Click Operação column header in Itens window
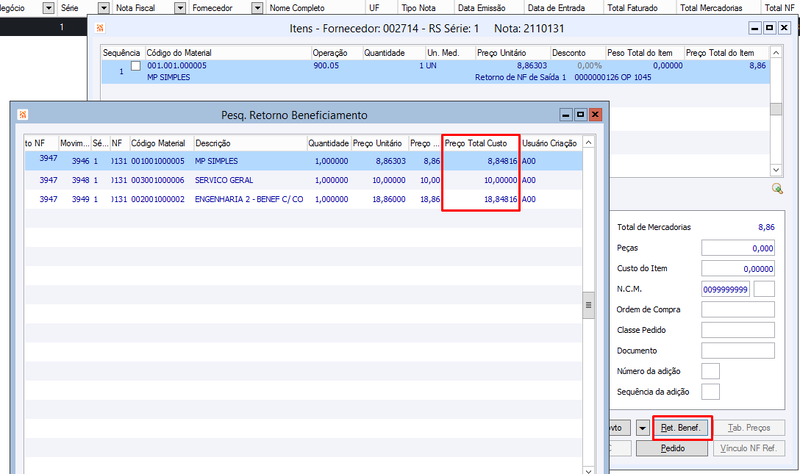The image size is (800, 474). coord(337,53)
